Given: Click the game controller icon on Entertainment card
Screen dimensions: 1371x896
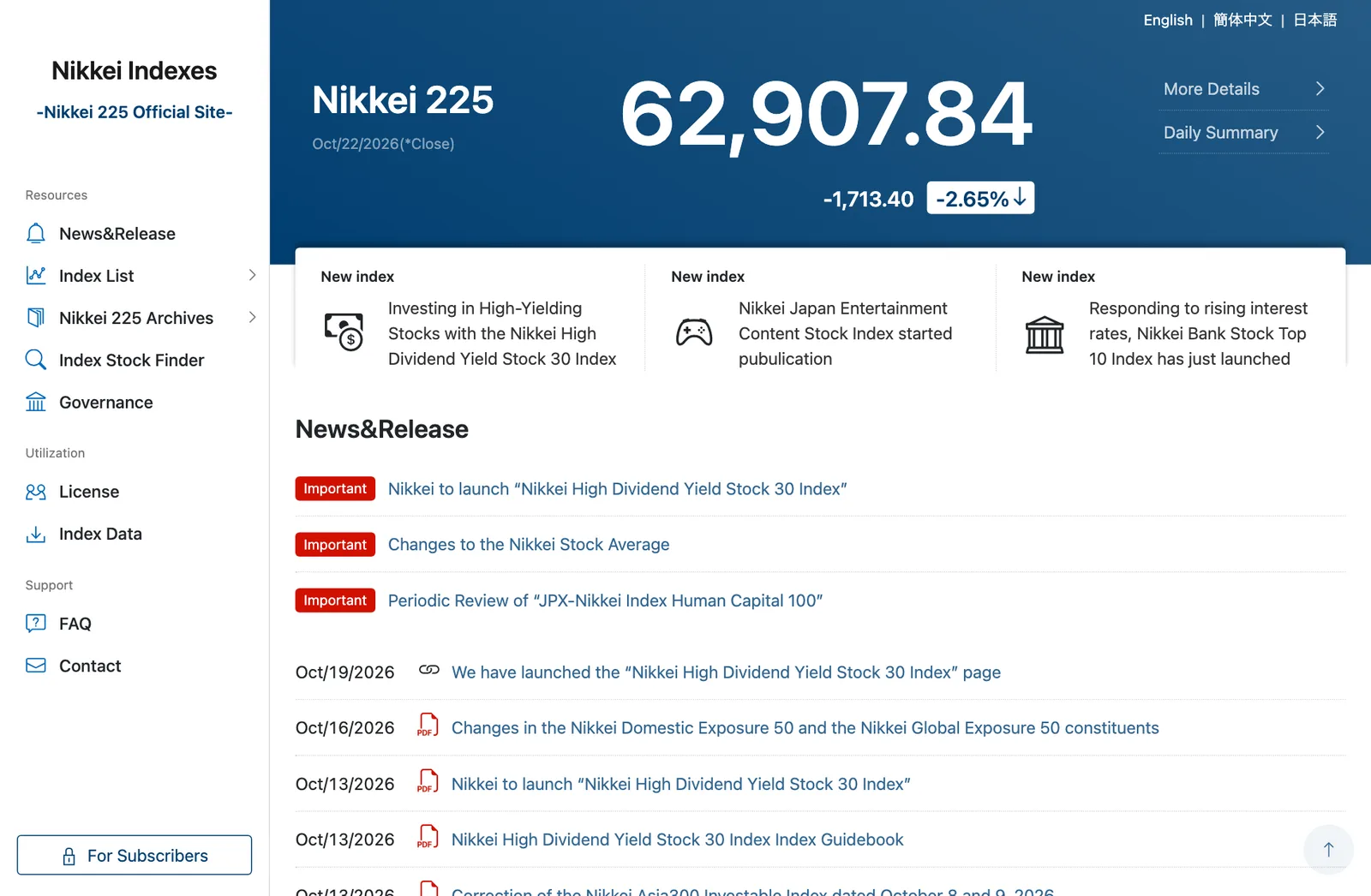Looking at the screenshot, I should 694,332.
